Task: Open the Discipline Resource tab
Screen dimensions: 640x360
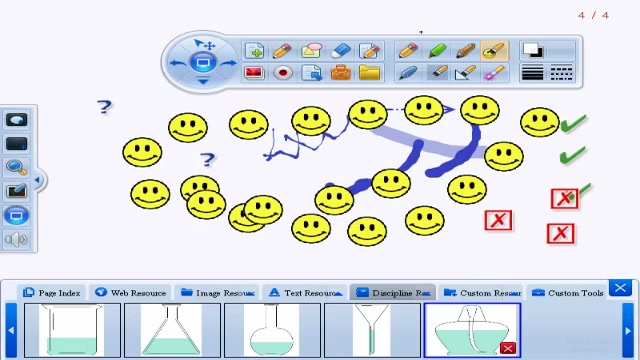Action: 393,293
